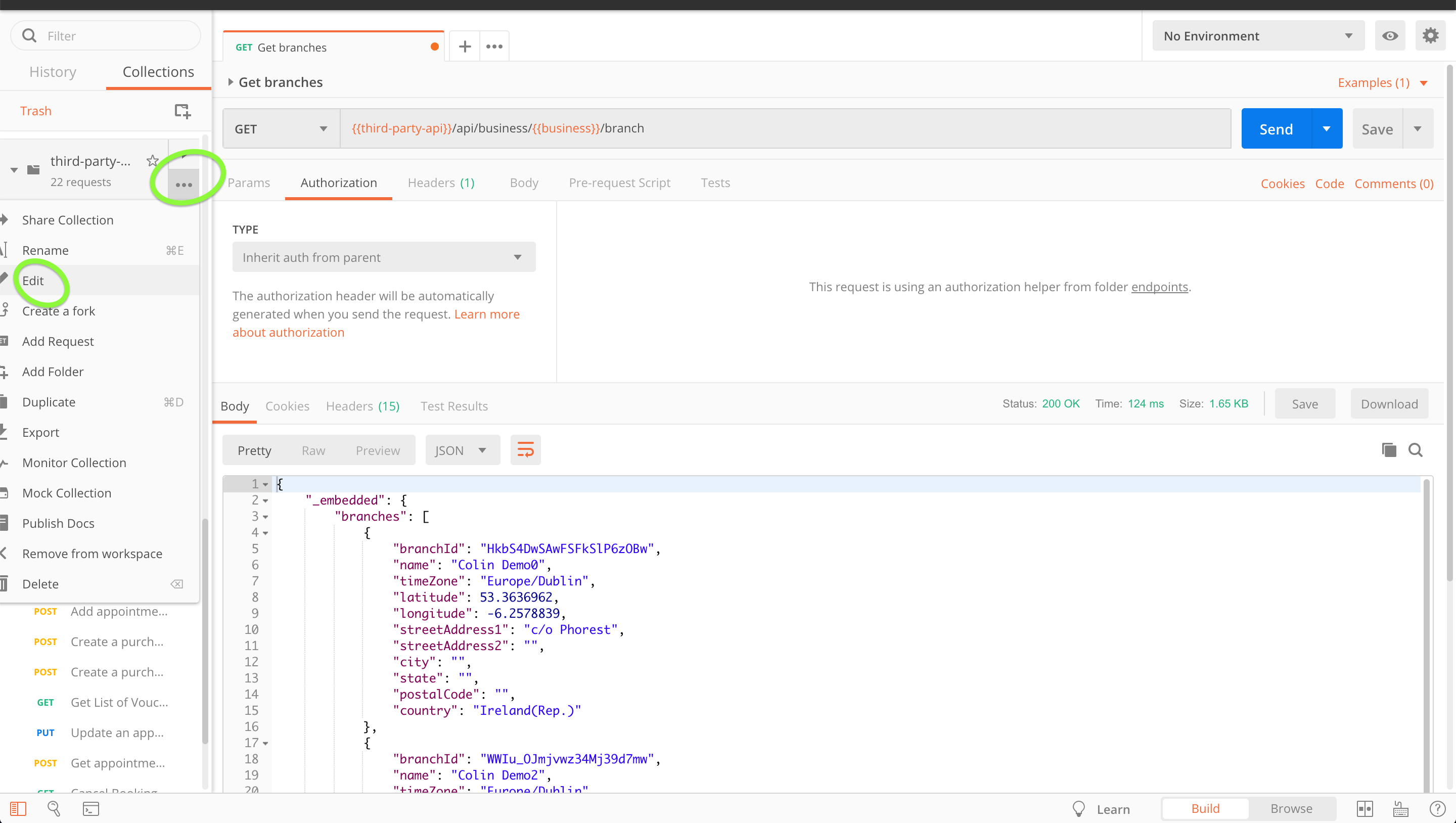The image size is (1456, 823).
Task: Copy response body to clipboard
Action: click(x=1389, y=450)
